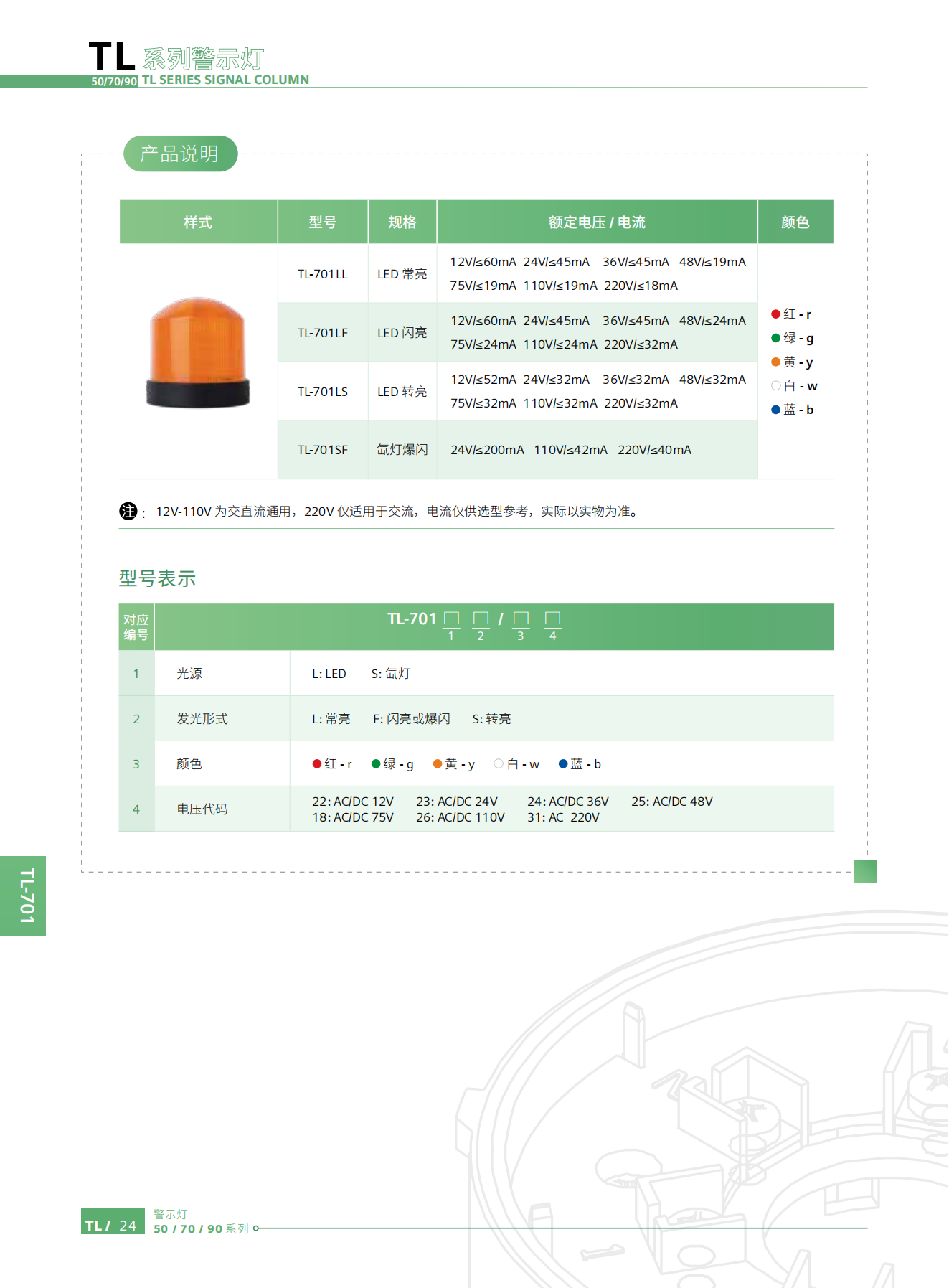
Task: Pick the orange dot in the 型号表示 table
Action: point(438,763)
